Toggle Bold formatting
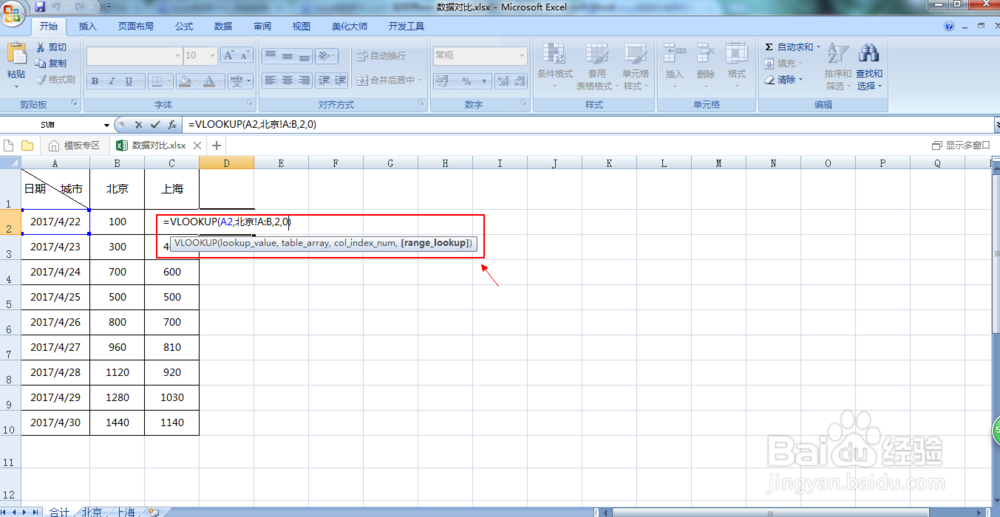 tap(95, 81)
